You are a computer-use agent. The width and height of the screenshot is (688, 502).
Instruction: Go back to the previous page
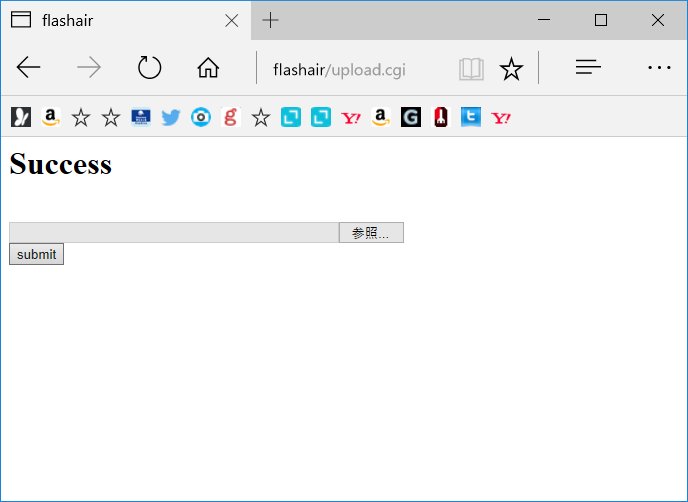[x=29, y=68]
